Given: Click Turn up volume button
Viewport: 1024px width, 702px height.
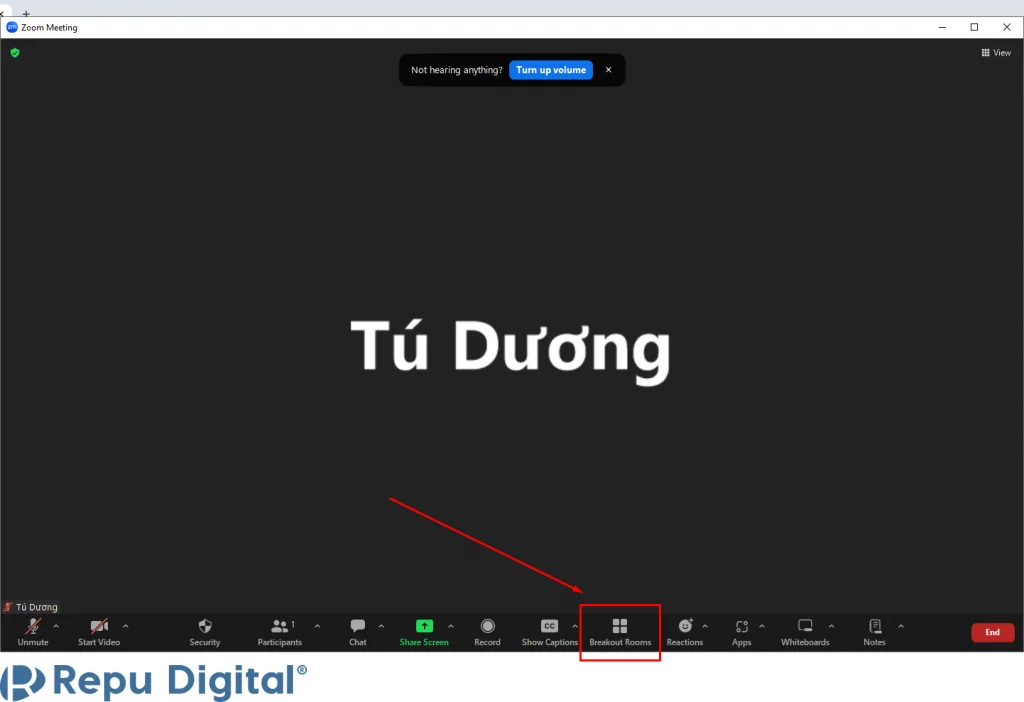Looking at the screenshot, I should (x=551, y=70).
